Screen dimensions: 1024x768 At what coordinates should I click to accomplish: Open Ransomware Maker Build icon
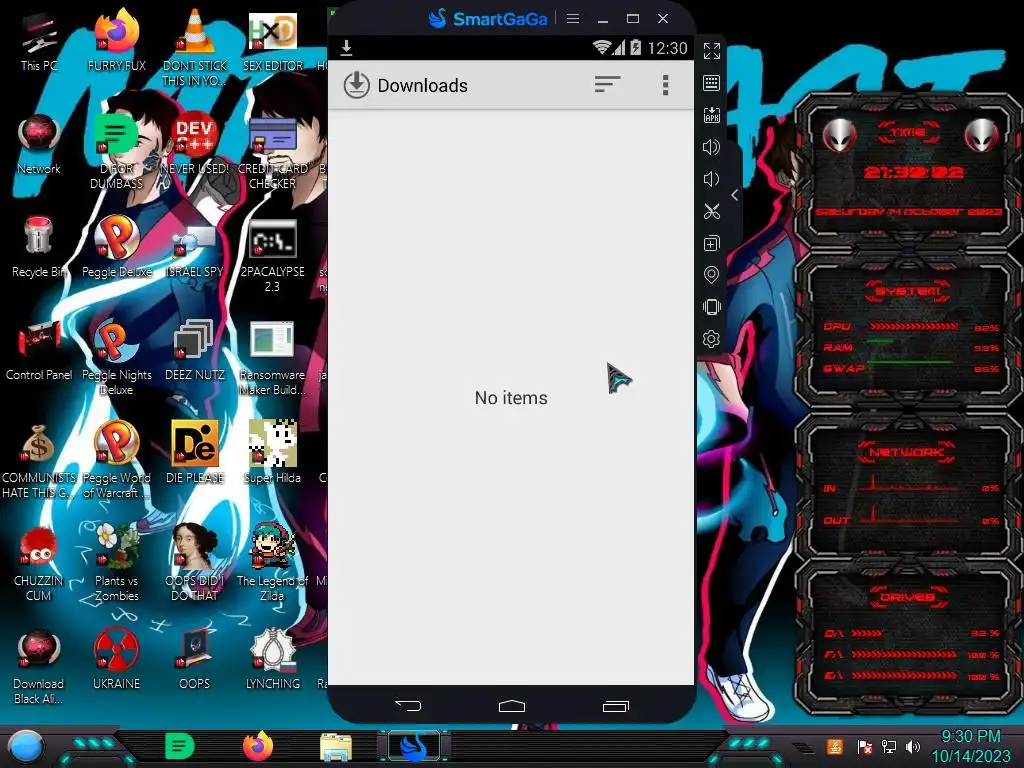tap(272, 340)
